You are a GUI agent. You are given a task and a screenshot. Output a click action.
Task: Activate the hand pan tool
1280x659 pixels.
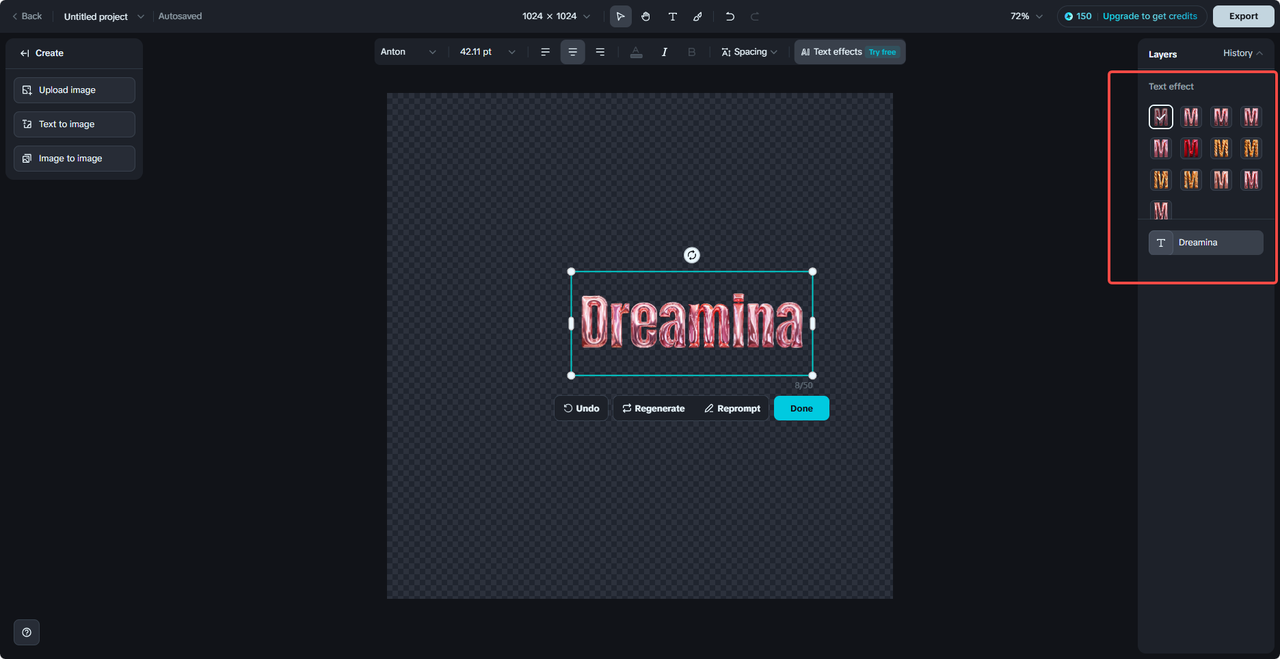click(646, 16)
